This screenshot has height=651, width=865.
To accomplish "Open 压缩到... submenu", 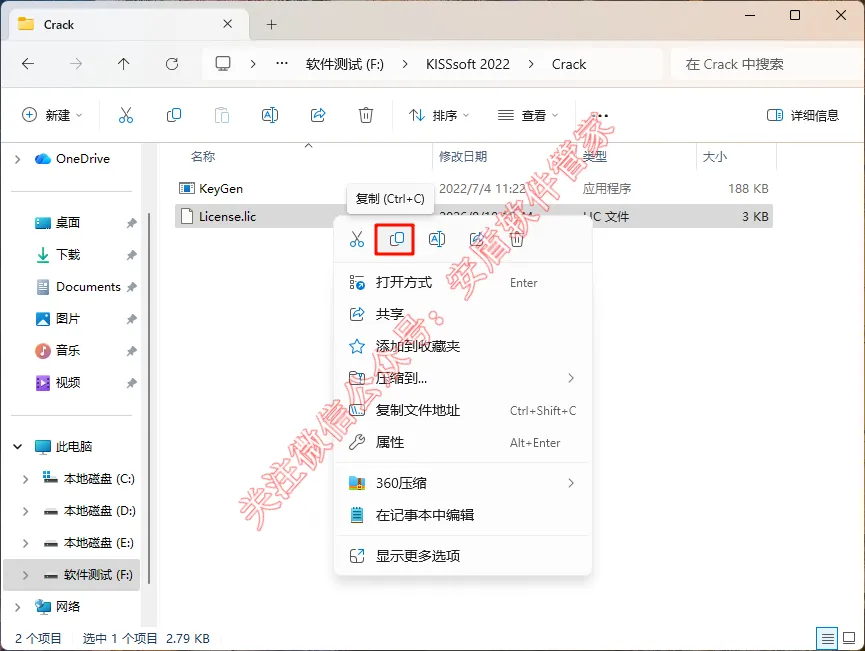I will pos(462,378).
